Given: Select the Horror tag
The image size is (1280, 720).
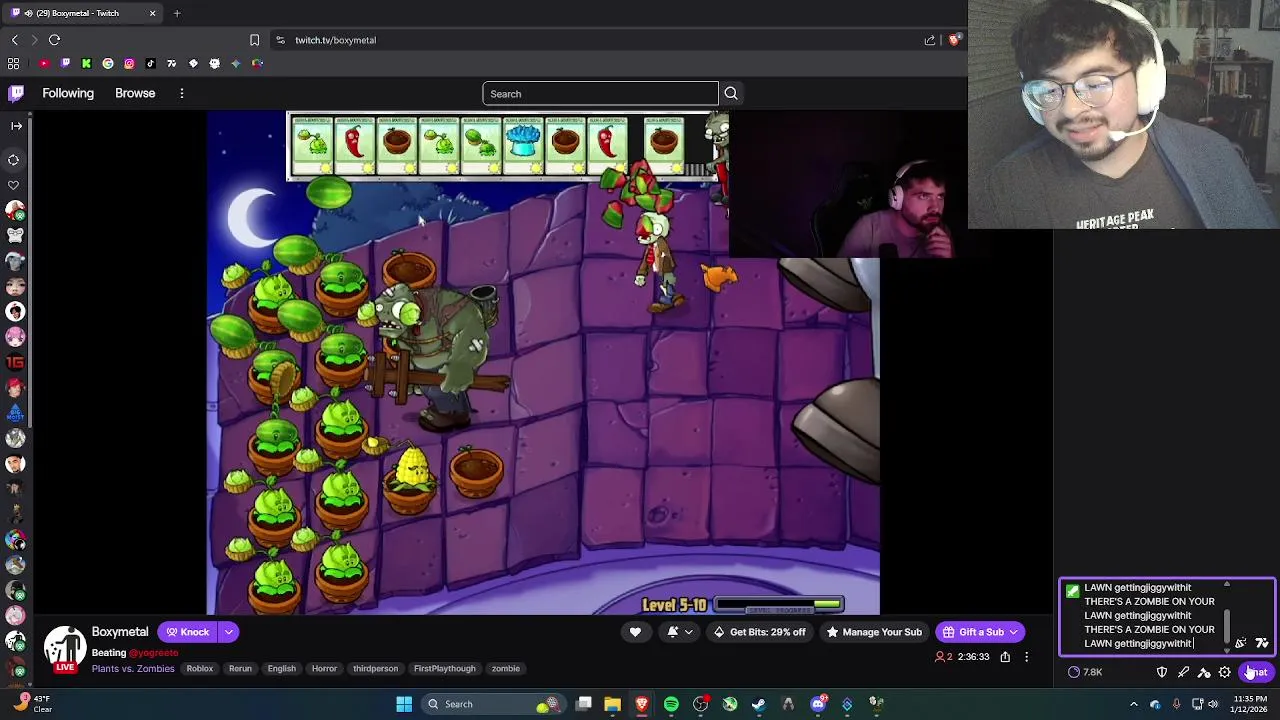Looking at the screenshot, I should [x=324, y=669].
